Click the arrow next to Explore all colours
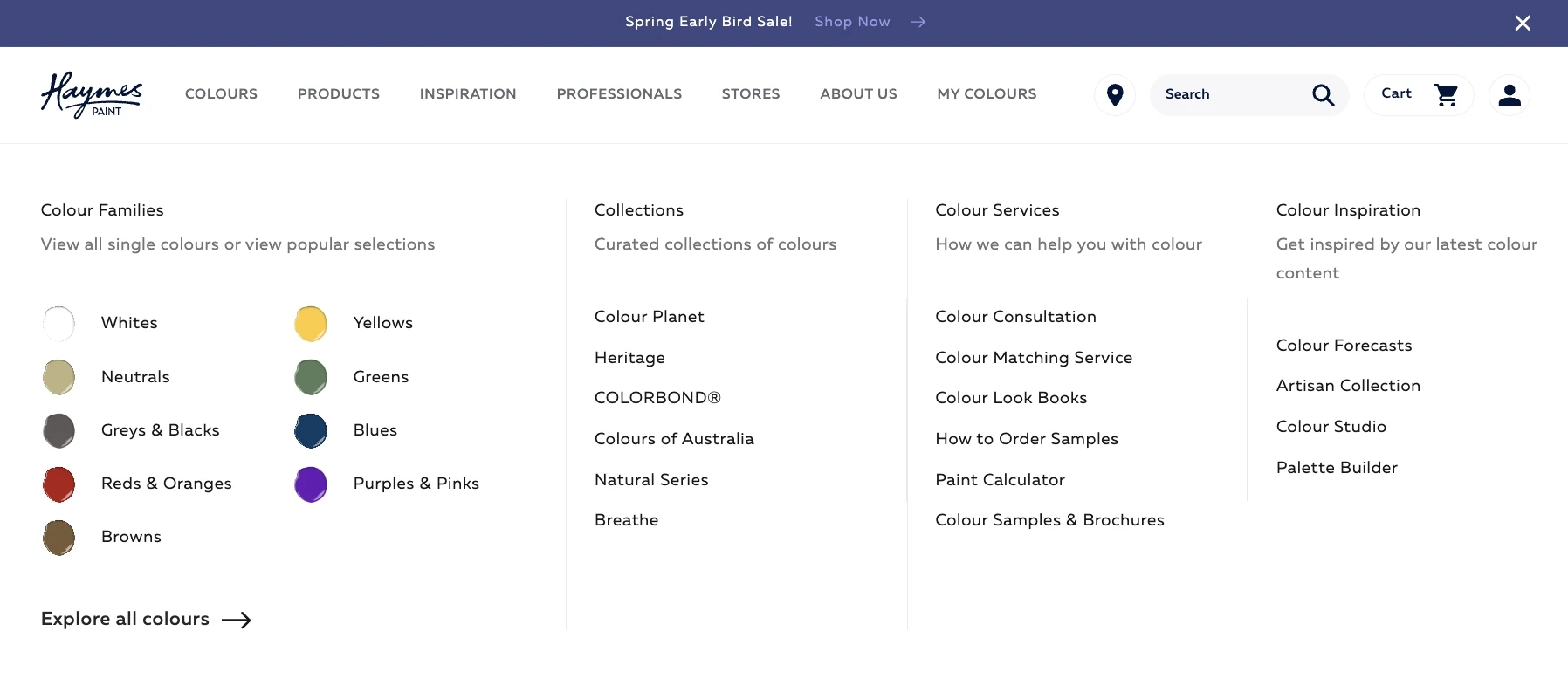The width and height of the screenshot is (1568, 686). click(236, 620)
